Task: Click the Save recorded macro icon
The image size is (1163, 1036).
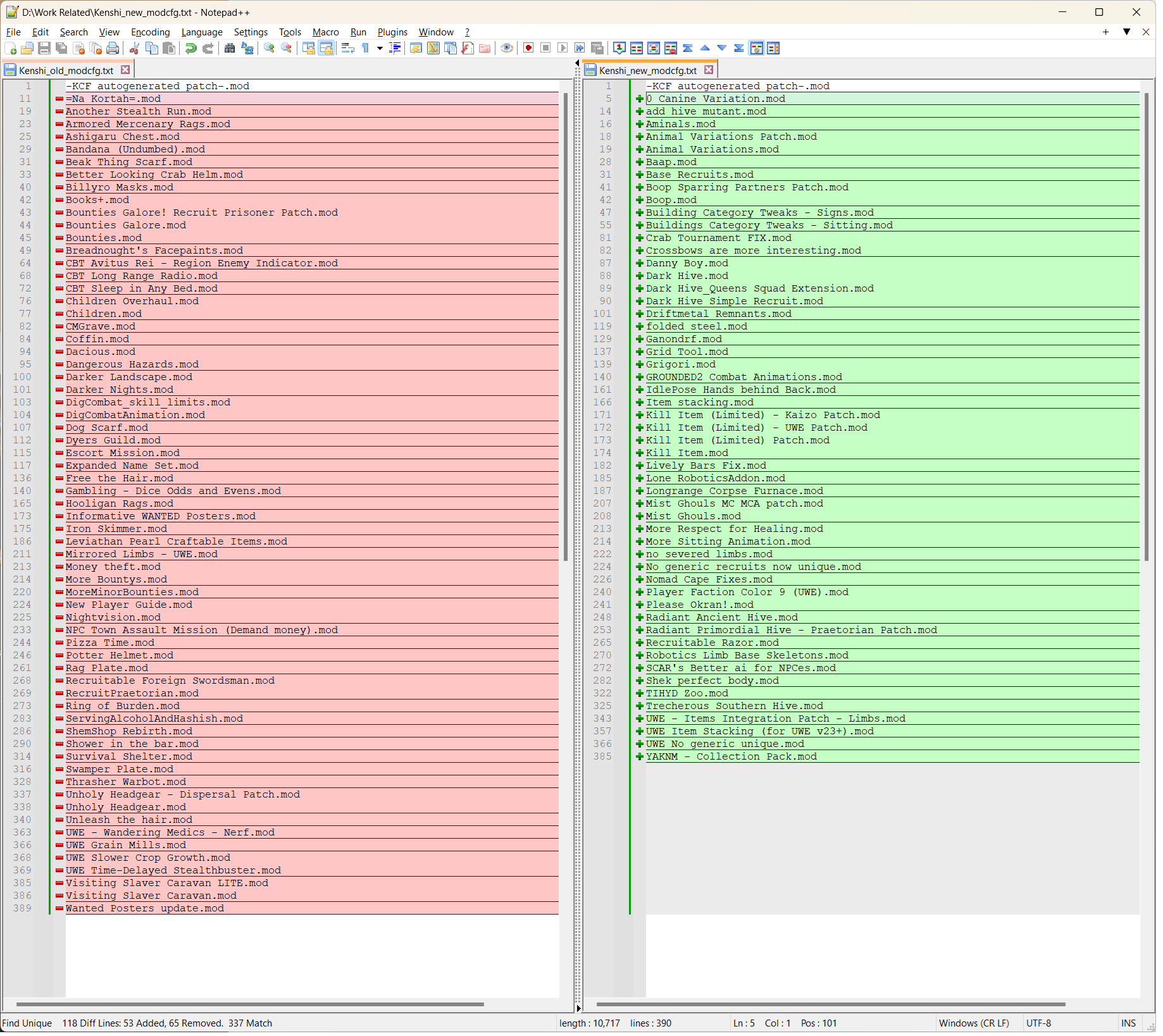Action: point(597,49)
